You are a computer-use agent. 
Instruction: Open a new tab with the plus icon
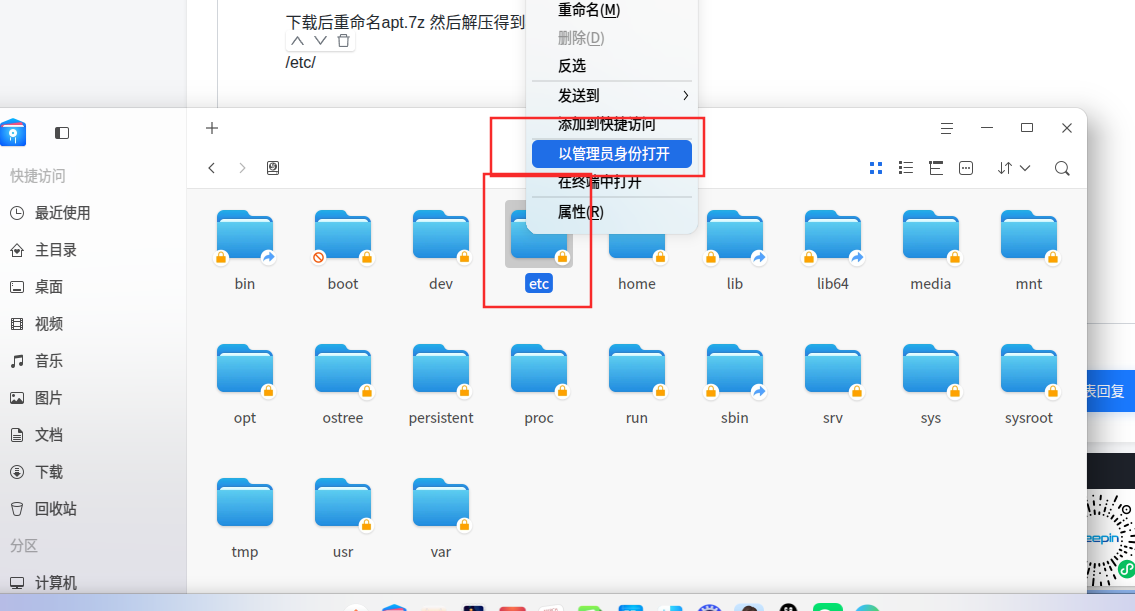[x=211, y=128]
